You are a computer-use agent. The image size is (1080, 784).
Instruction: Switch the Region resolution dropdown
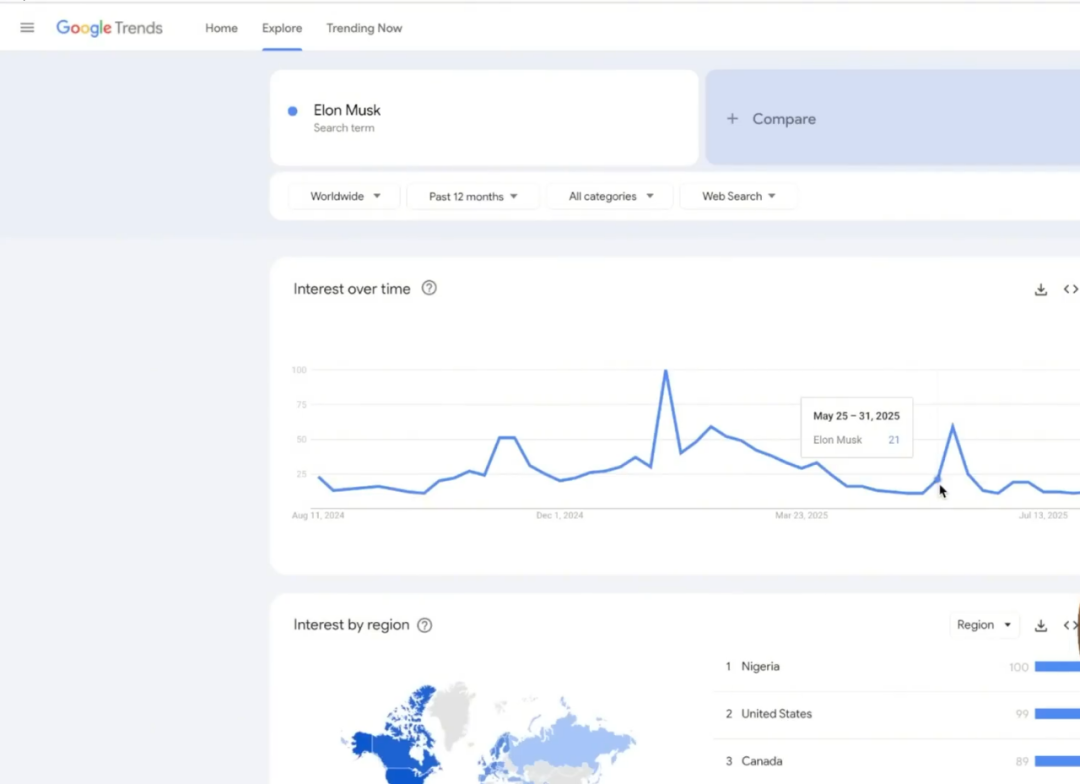(984, 625)
